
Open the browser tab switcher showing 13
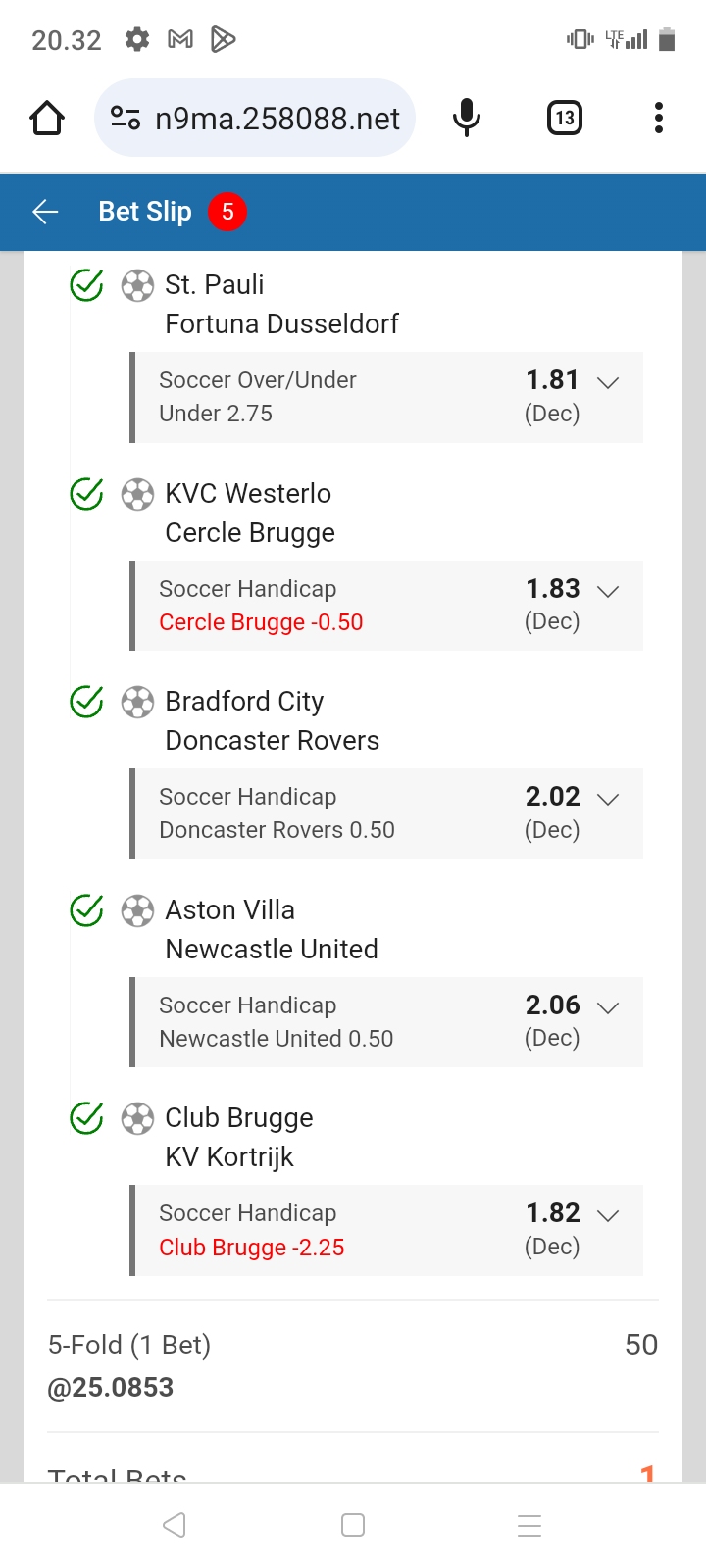(x=564, y=119)
